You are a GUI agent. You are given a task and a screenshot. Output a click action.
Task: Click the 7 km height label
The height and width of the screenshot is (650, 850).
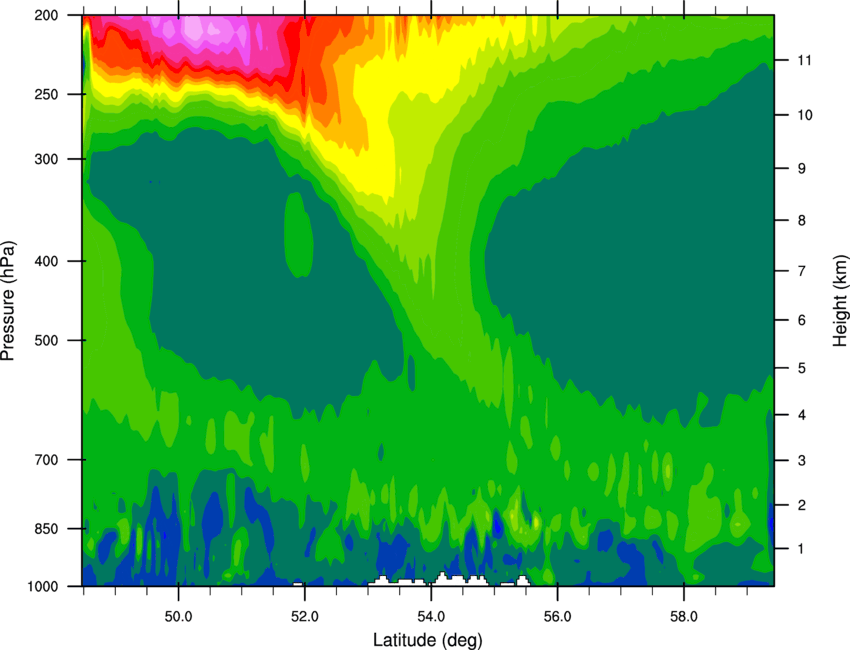click(802, 271)
